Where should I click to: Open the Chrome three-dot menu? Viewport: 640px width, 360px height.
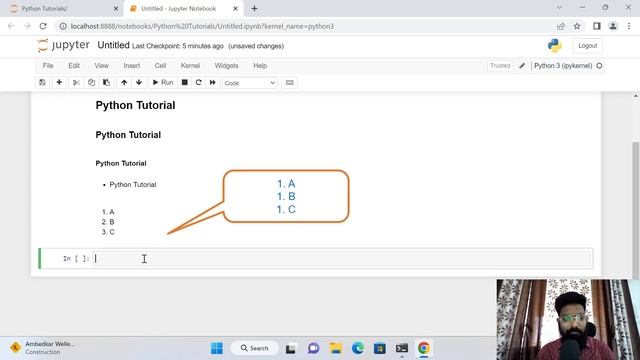pyautogui.click(x=629, y=26)
